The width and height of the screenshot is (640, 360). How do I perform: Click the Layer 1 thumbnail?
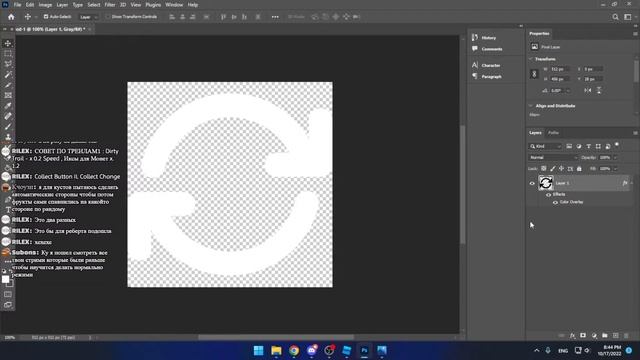click(546, 183)
